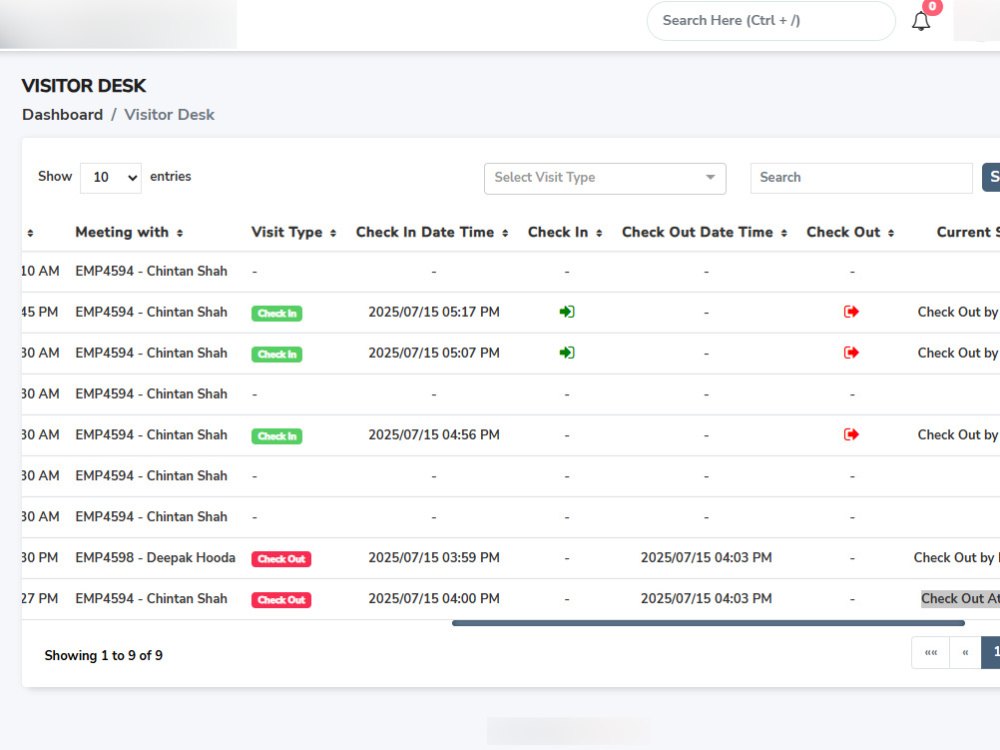This screenshot has width=1000, height=750.
Task: Select 2025/07/15 03:59 PM check-in time
Action: pos(434,557)
